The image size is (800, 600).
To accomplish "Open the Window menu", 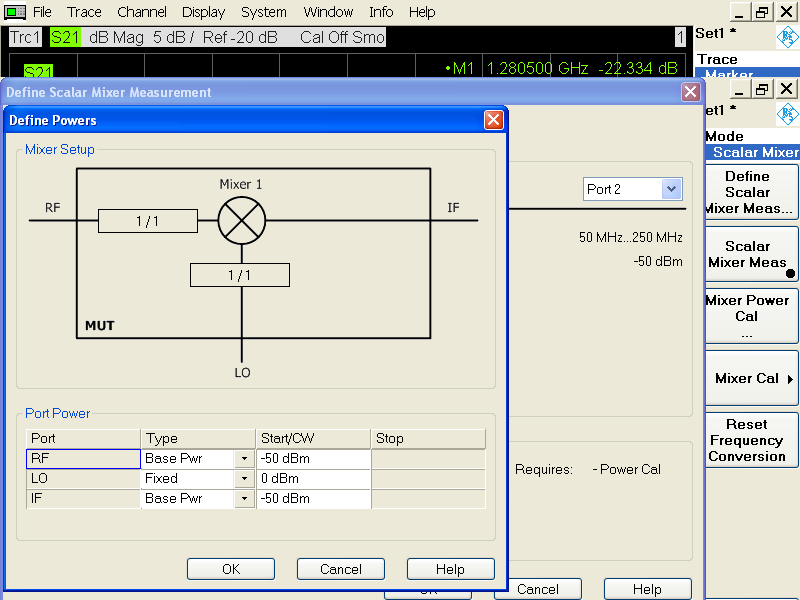I will point(328,12).
